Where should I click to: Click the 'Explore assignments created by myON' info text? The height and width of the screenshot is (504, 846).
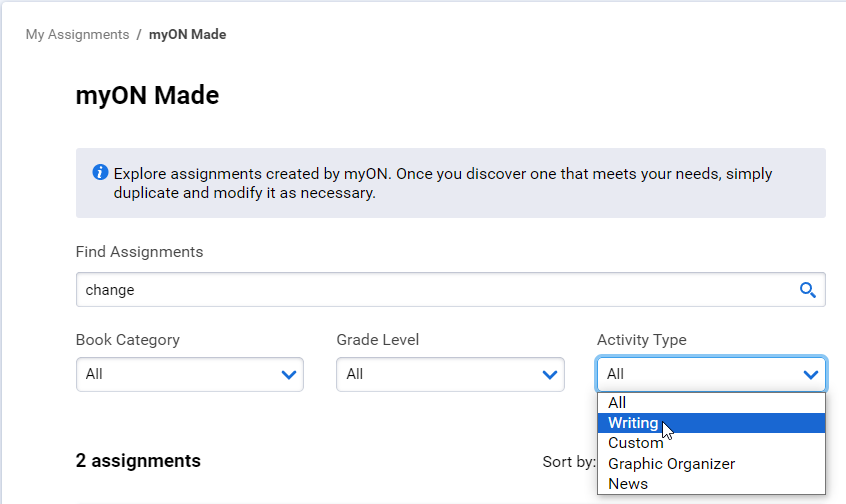[x=442, y=183]
